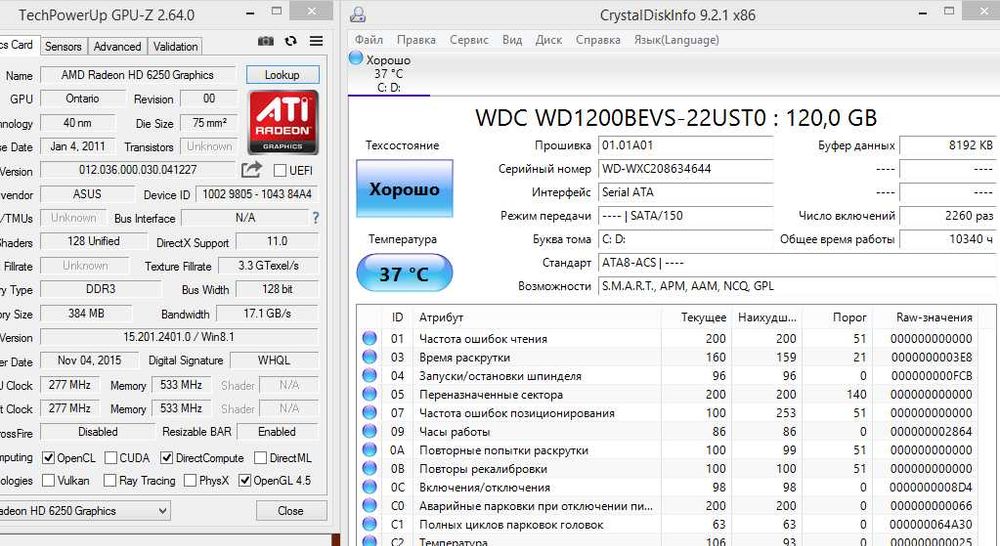Click status orb for attribute 0C row

tap(369, 487)
